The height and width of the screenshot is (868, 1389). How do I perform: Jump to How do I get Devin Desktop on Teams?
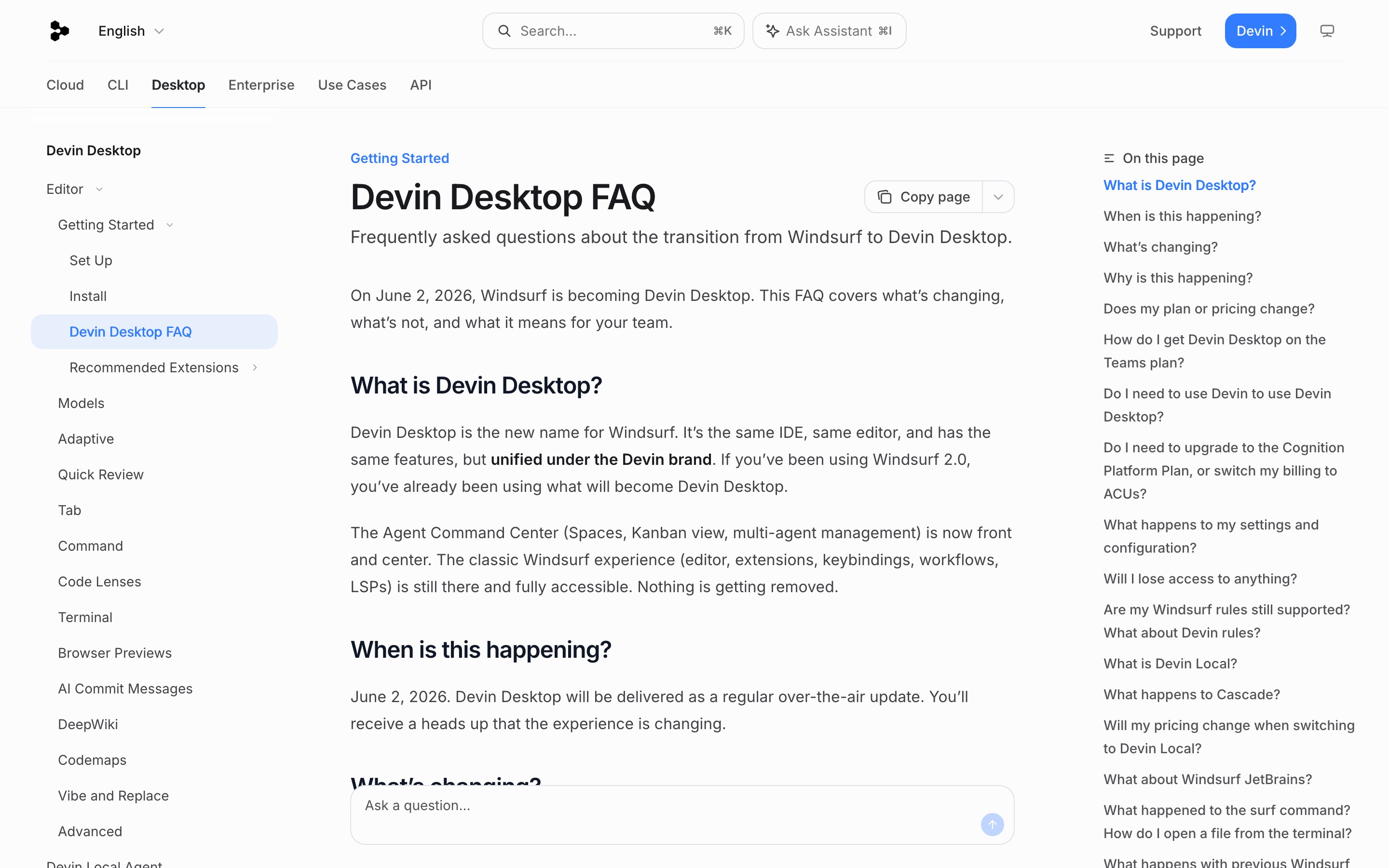(x=1214, y=352)
